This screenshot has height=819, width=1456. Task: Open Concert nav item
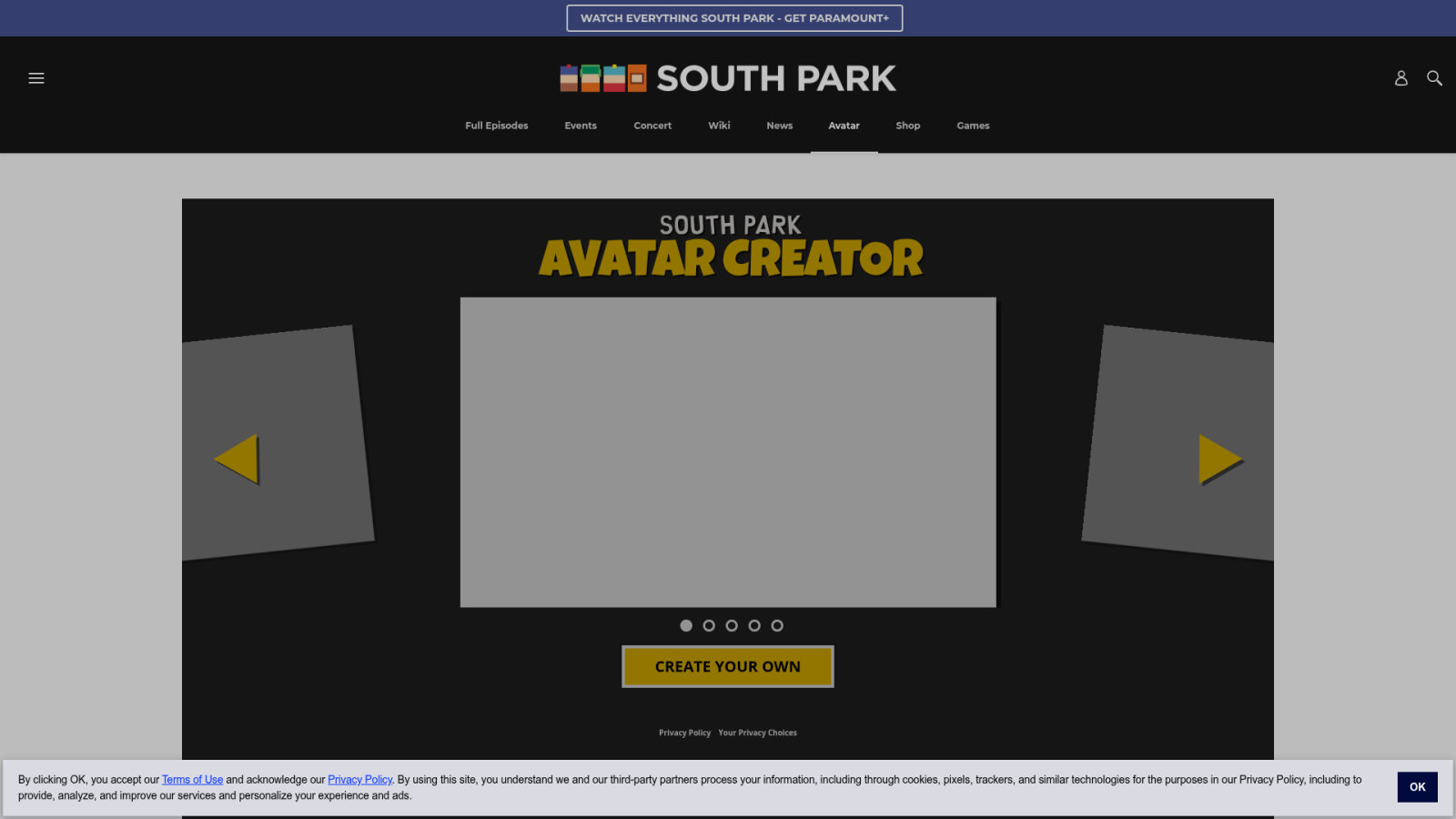[x=652, y=126]
